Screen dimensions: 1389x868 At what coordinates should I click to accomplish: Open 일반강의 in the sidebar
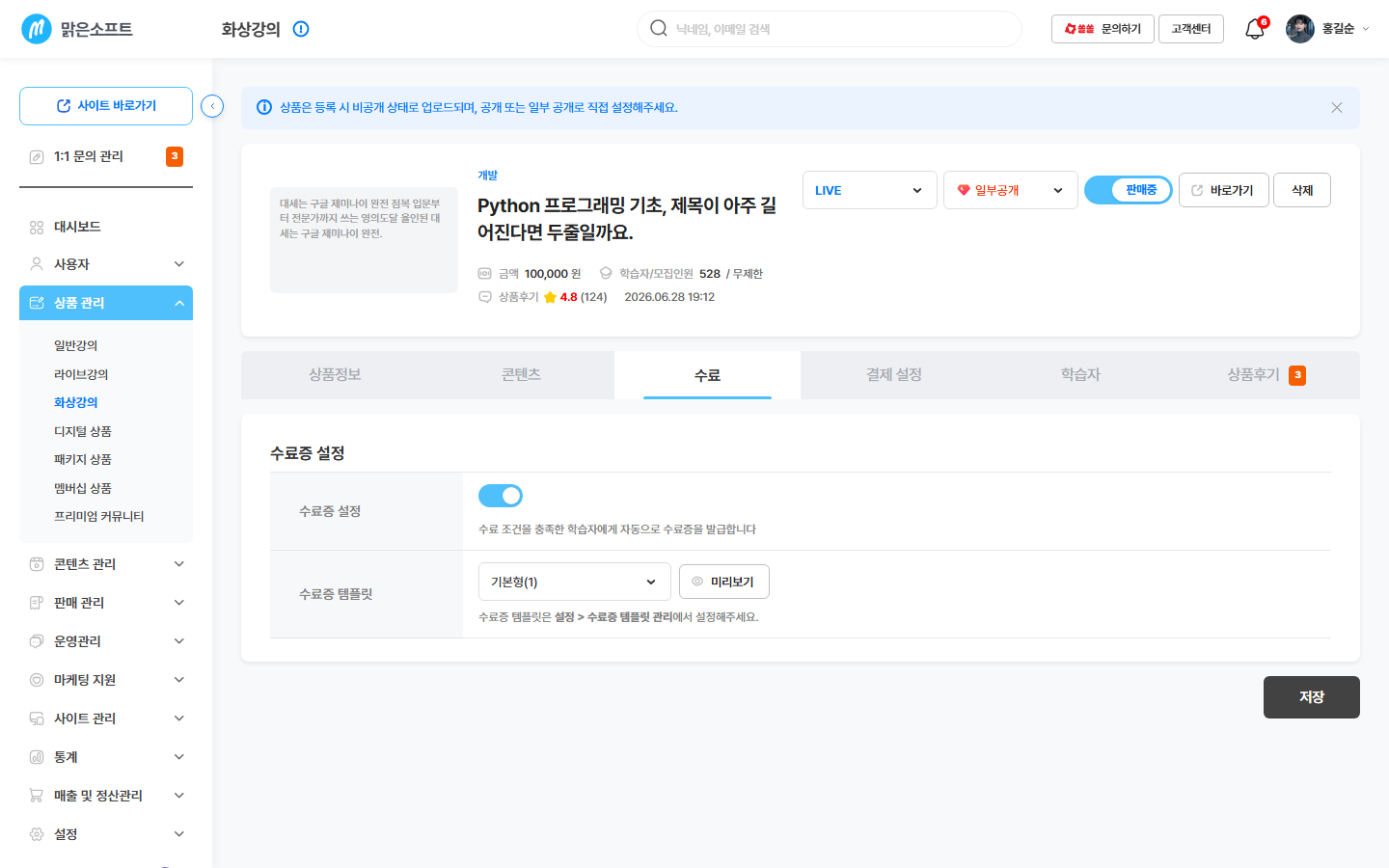point(76,345)
